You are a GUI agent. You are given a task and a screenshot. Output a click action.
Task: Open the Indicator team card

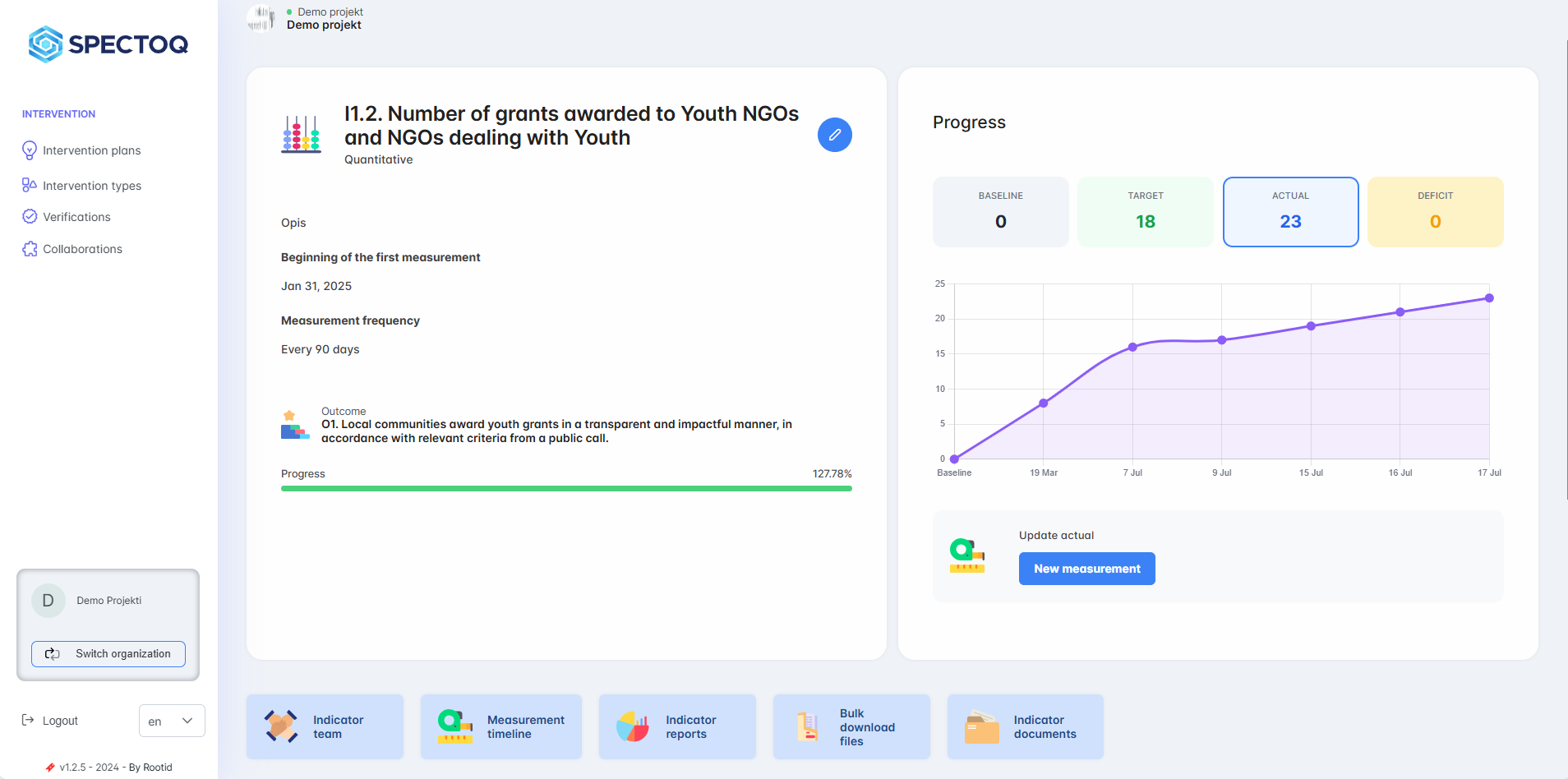325,726
